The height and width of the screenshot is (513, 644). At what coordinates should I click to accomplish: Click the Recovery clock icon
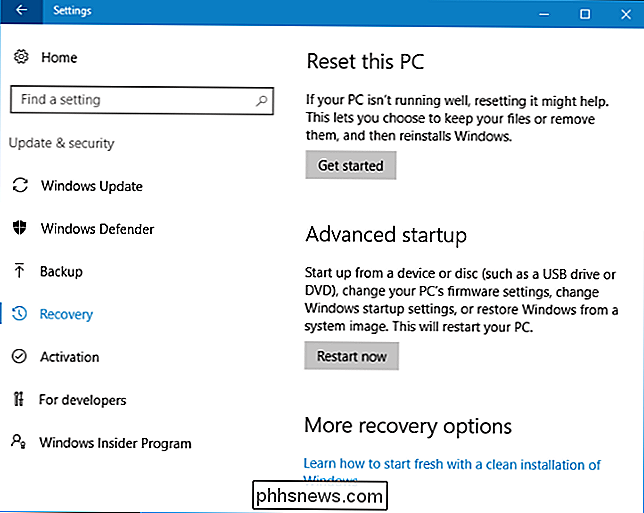click(x=19, y=313)
